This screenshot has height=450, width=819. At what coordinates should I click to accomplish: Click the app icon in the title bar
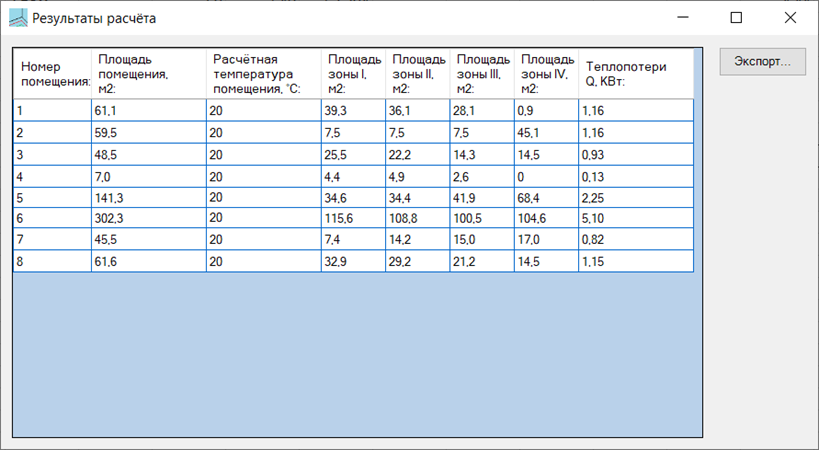point(17,17)
